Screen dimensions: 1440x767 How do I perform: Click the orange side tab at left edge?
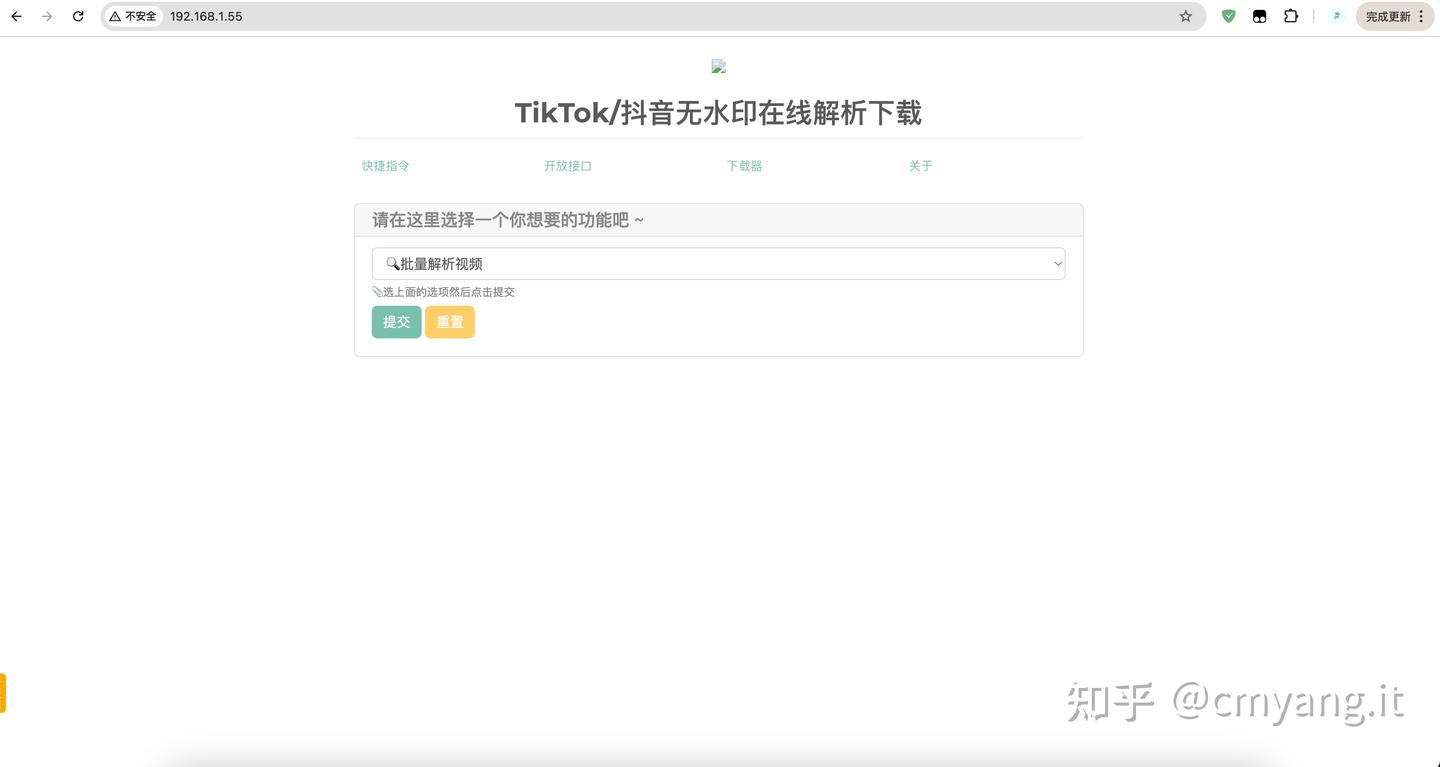3,693
